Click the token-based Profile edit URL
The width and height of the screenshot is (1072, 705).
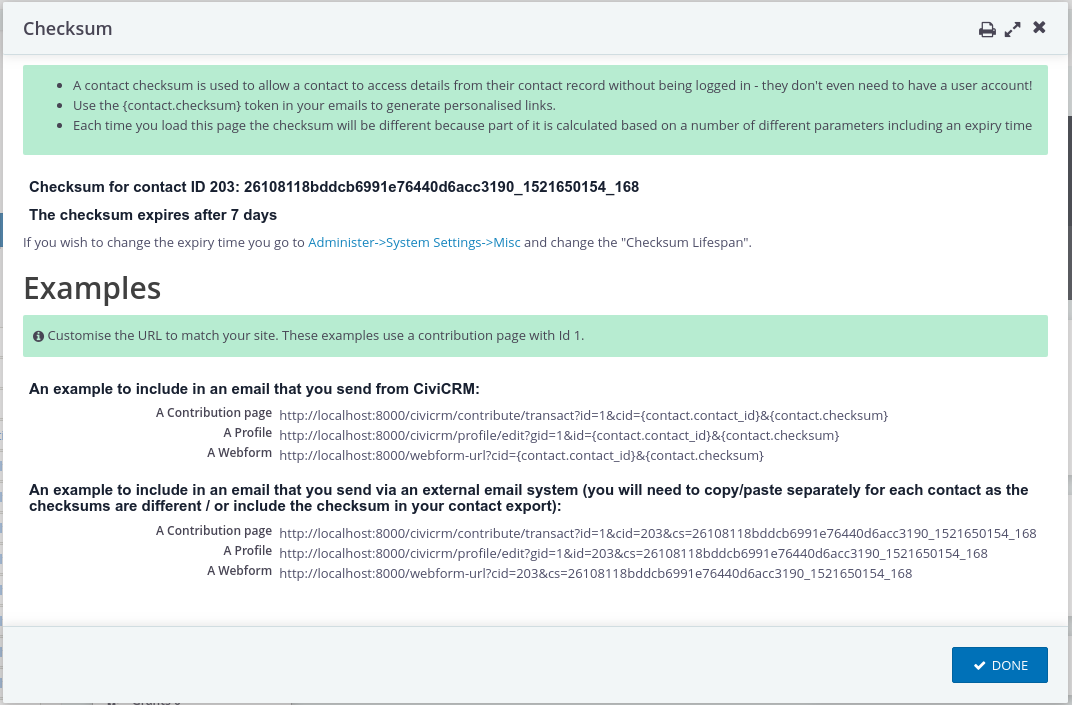[x=559, y=436]
